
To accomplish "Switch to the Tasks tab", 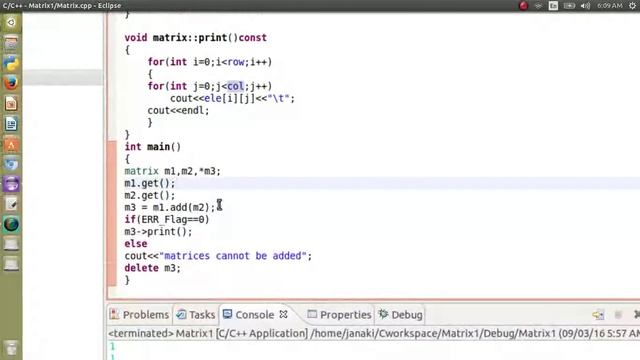I will (x=196, y=315).
